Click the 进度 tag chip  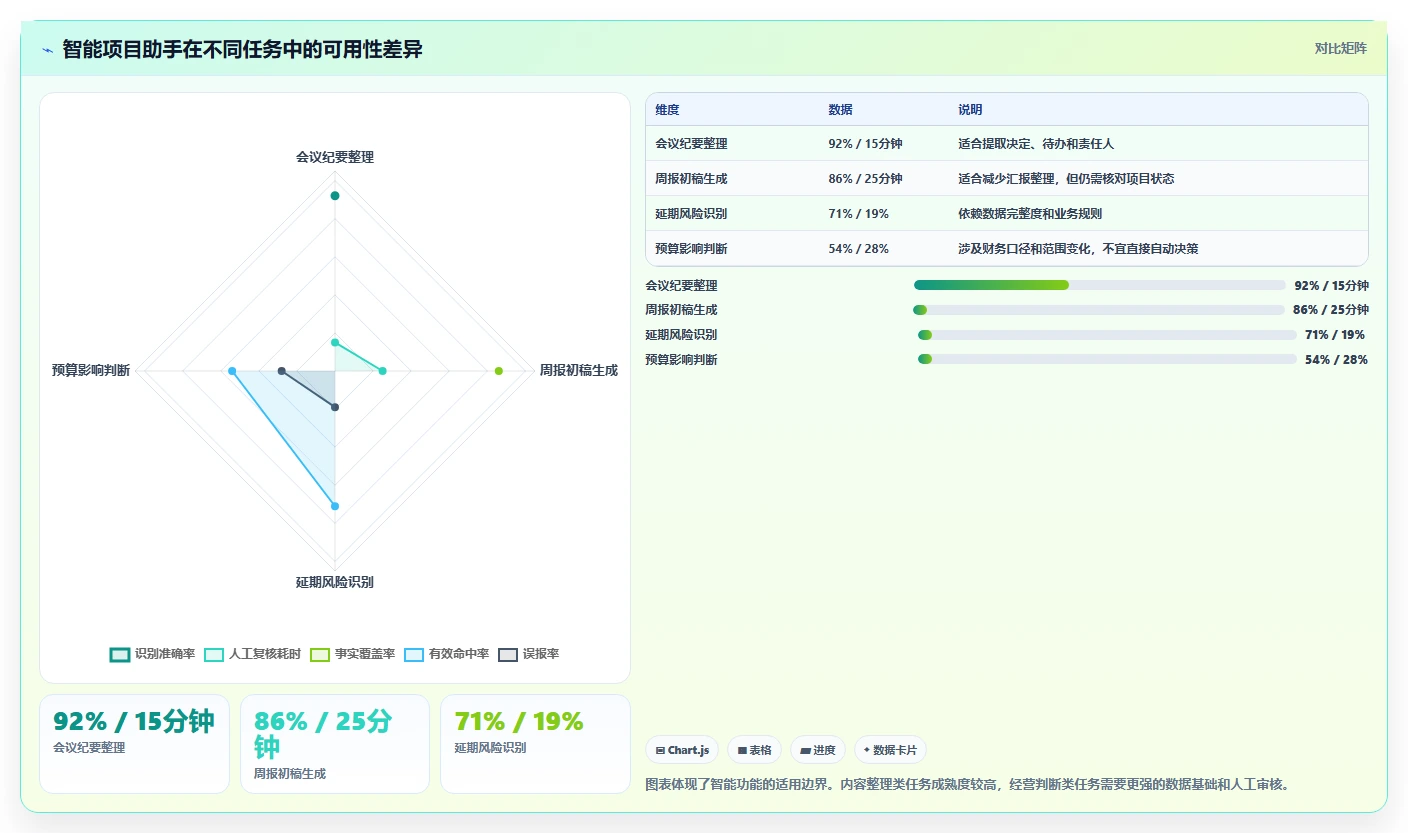(x=818, y=750)
